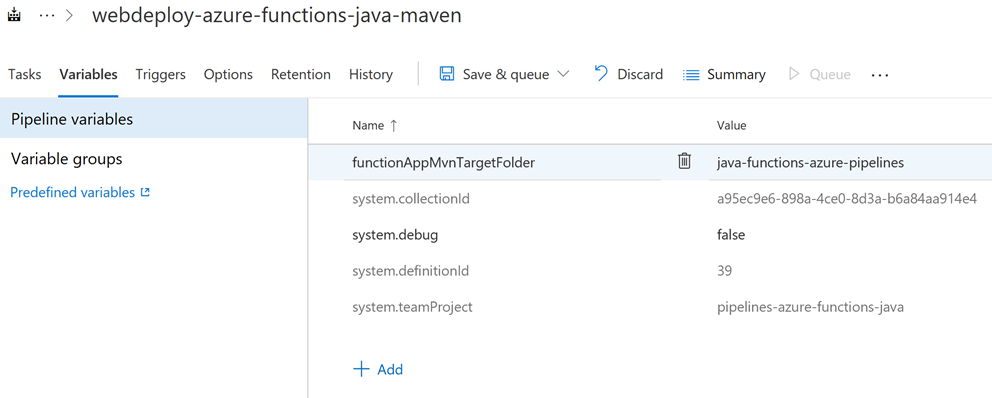
Task: Follow the Predefined variables link
Action: tap(73, 192)
